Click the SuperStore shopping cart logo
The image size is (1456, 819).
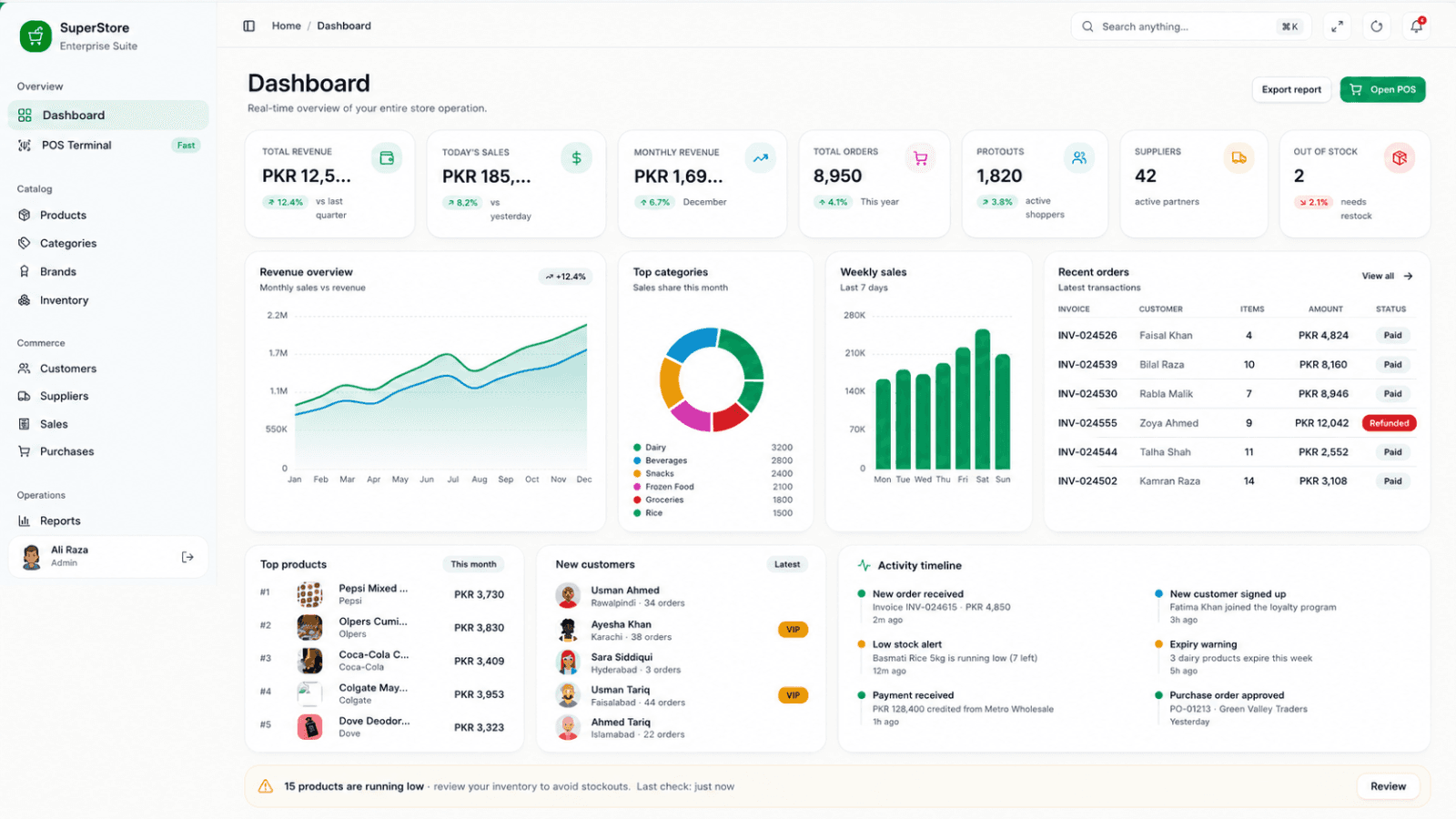click(35, 36)
